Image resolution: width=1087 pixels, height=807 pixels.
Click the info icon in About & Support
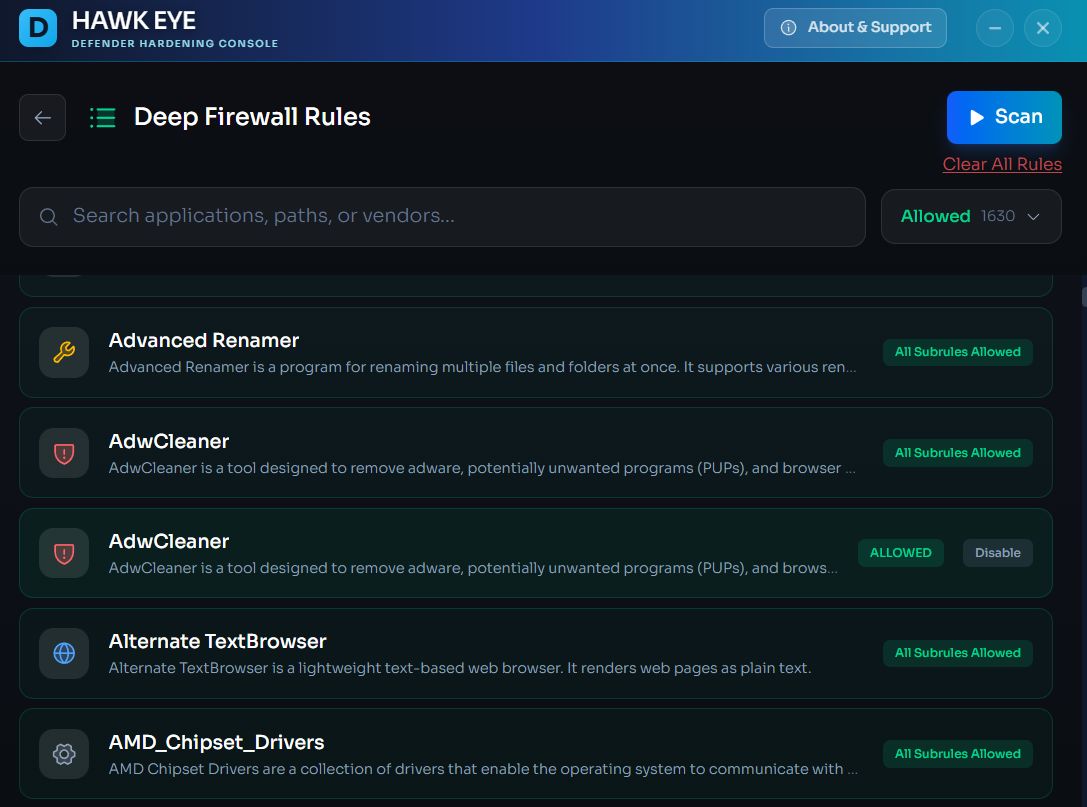[788, 28]
